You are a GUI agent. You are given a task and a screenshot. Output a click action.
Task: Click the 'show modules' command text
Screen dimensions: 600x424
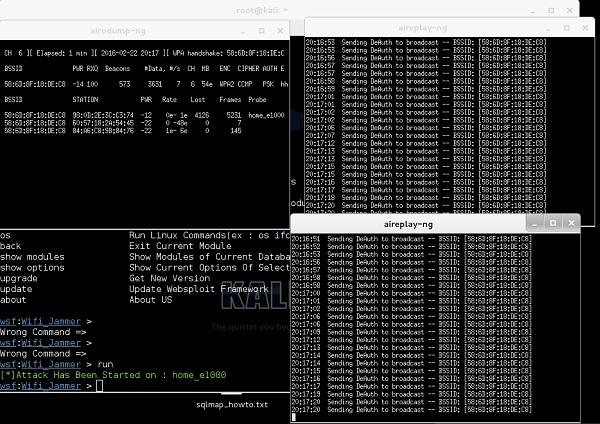(32, 257)
